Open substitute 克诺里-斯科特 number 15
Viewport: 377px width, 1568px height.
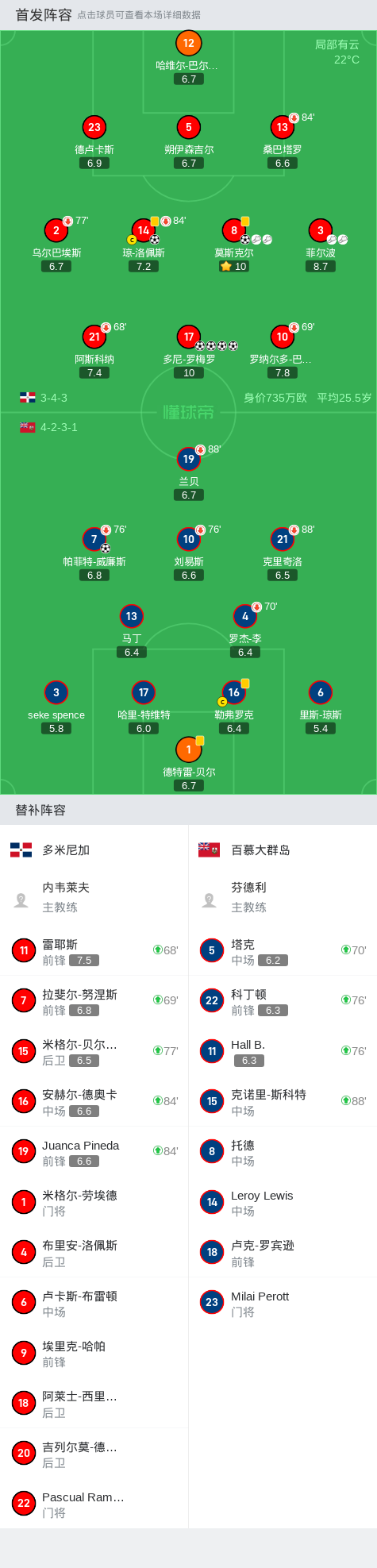[x=283, y=1101]
